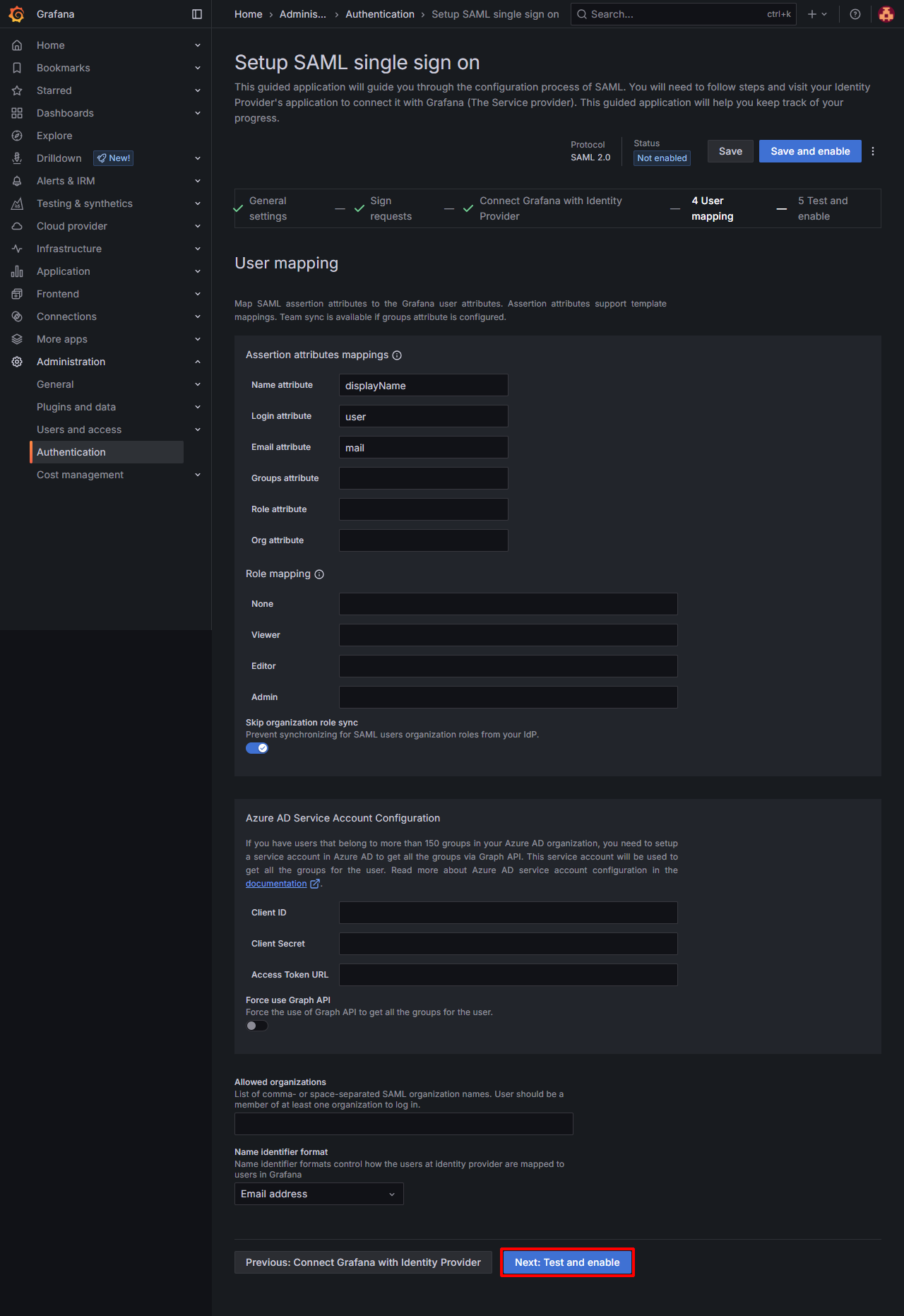Enable the Force use Graph API toggle
904x1316 pixels.
[x=257, y=1026]
